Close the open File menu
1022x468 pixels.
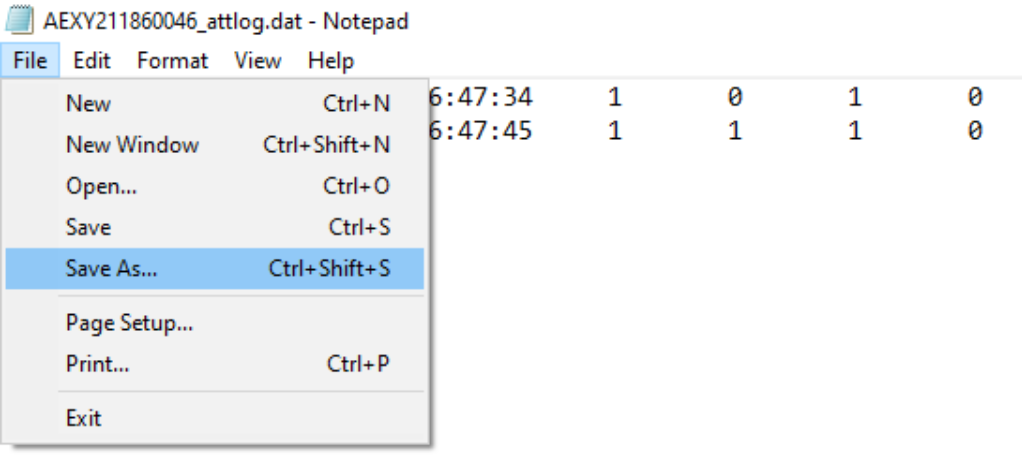[30, 61]
